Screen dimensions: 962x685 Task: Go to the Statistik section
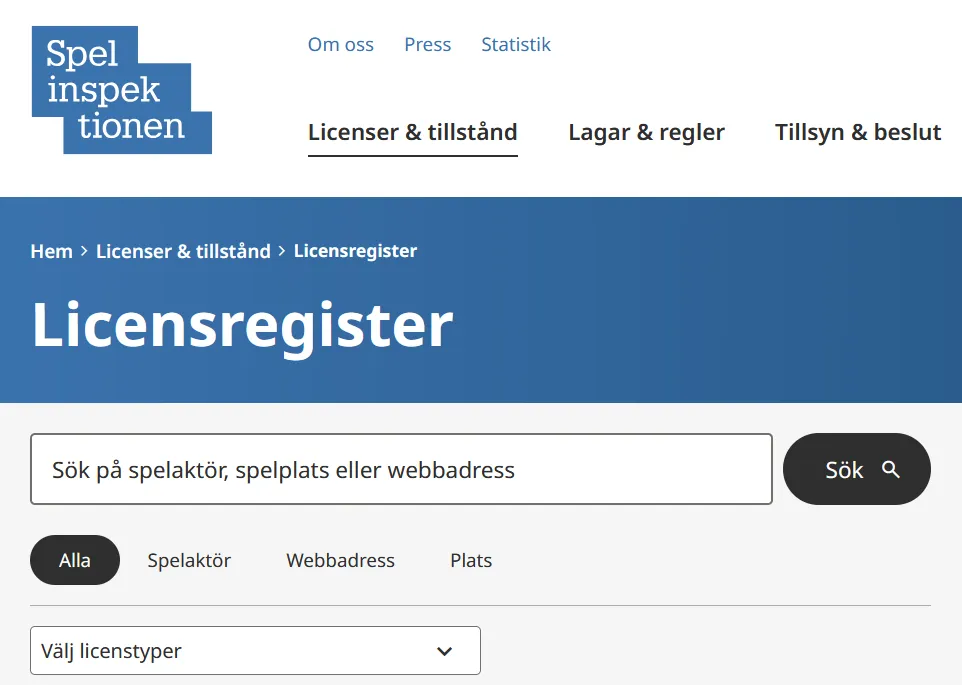(516, 44)
